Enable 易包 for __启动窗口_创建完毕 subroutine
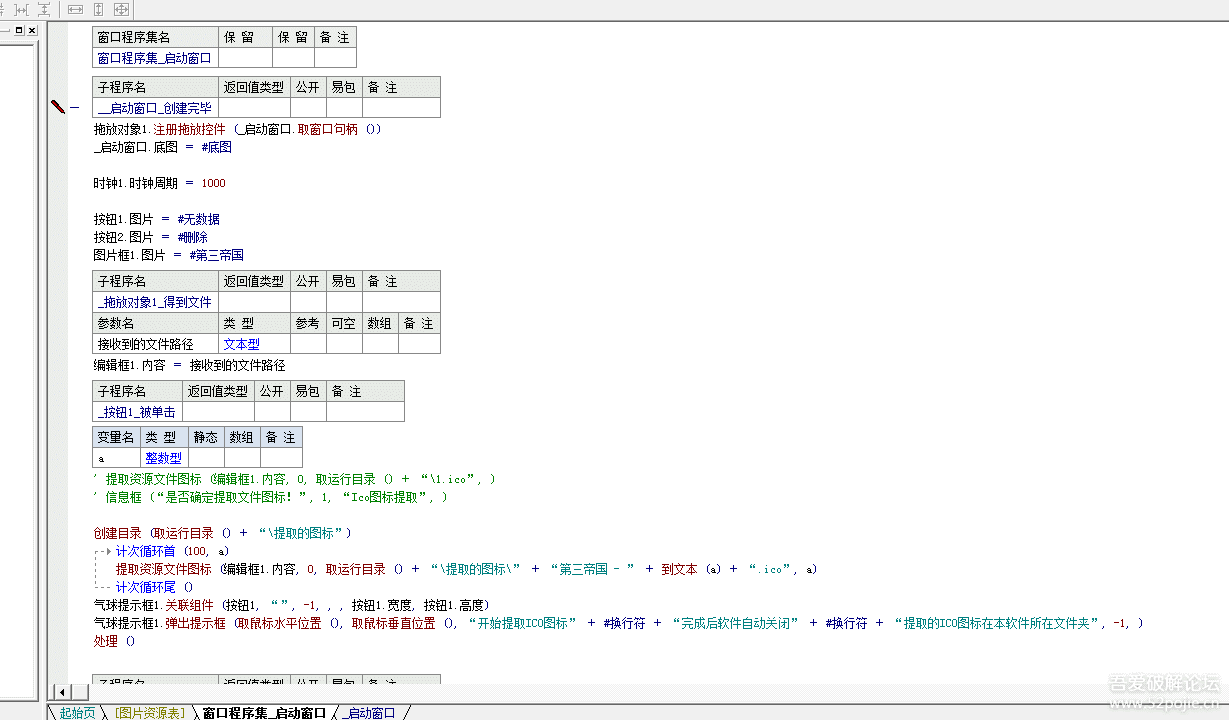 [343, 107]
